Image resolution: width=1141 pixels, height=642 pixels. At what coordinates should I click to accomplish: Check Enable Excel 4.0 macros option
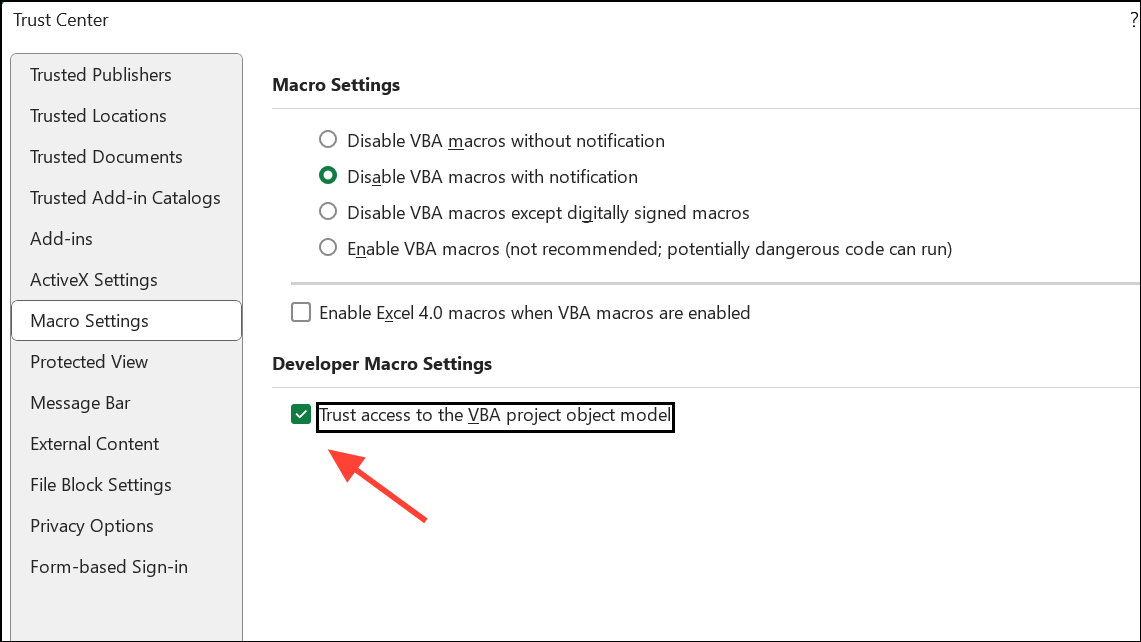pyautogui.click(x=301, y=312)
